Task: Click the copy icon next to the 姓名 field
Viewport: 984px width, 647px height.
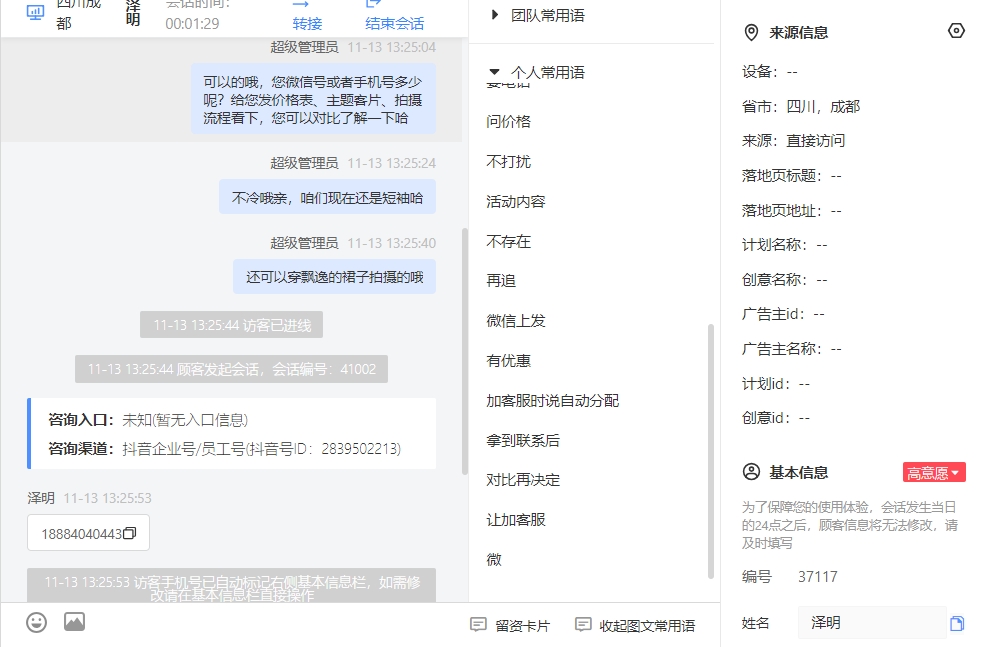Action: (956, 623)
